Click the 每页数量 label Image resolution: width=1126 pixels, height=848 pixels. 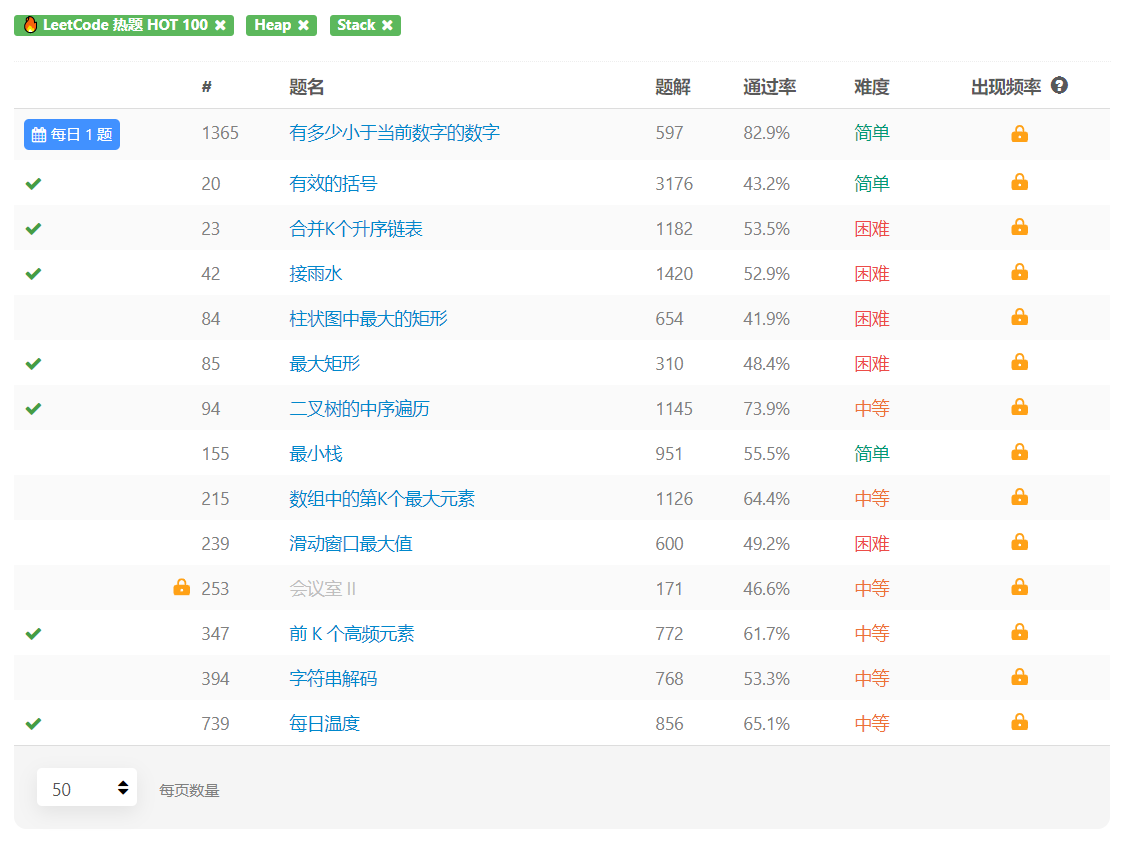click(x=189, y=791)
